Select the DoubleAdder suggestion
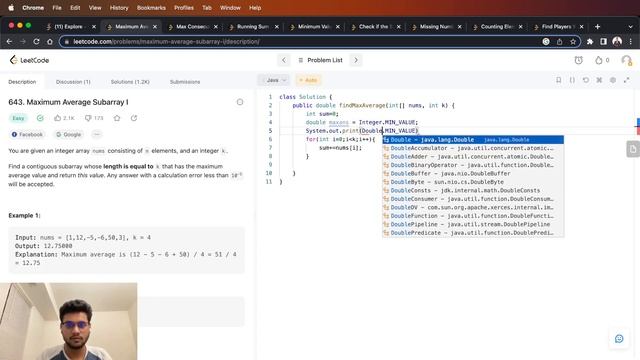 473,157
